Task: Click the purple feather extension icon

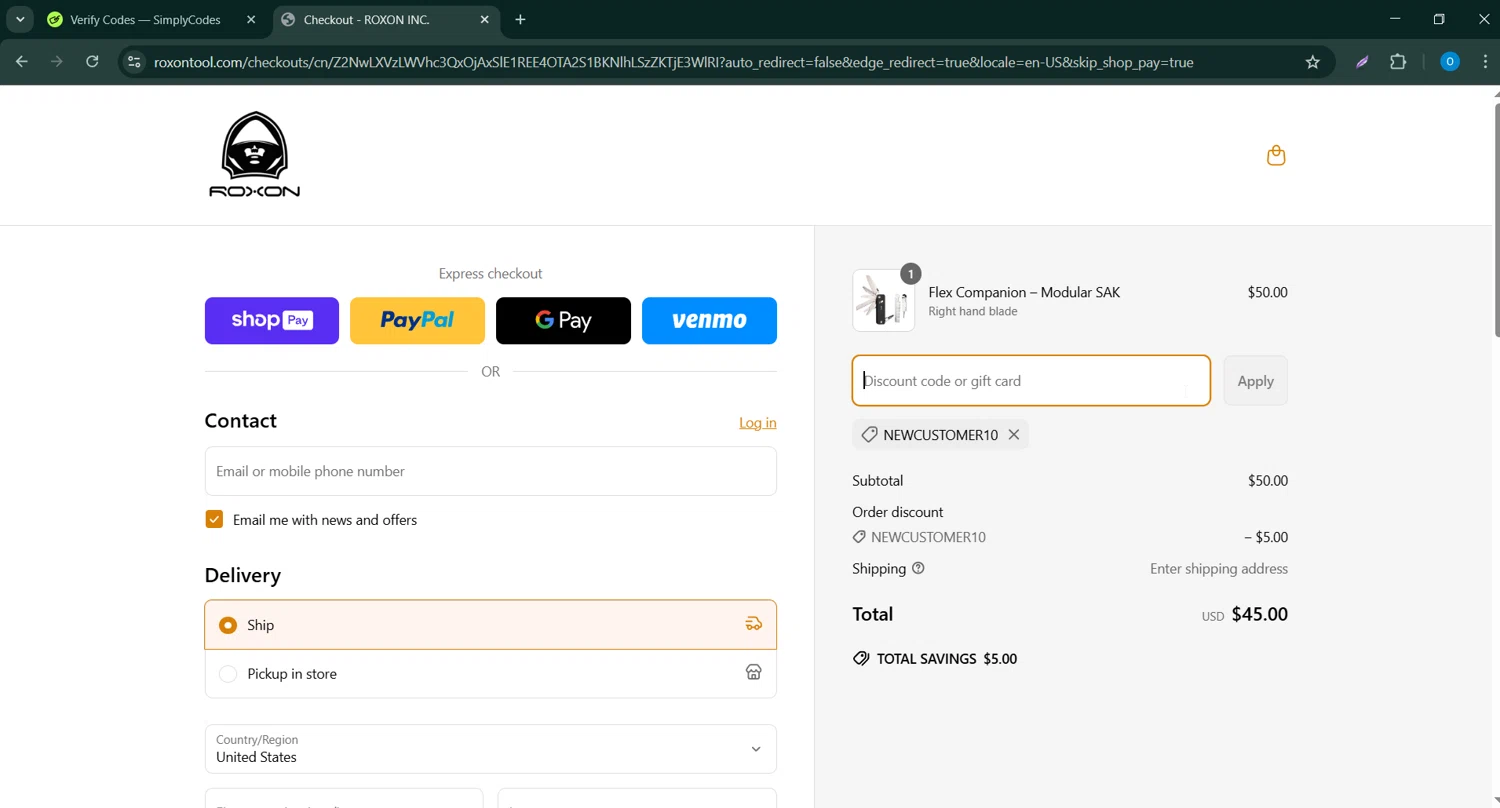Action: (1362, 62)
